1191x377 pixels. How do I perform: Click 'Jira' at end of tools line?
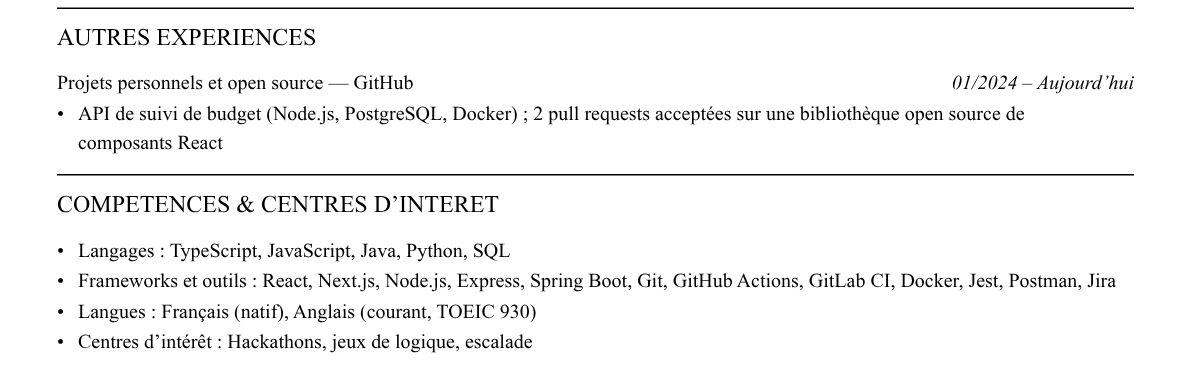pos(1101,281)
